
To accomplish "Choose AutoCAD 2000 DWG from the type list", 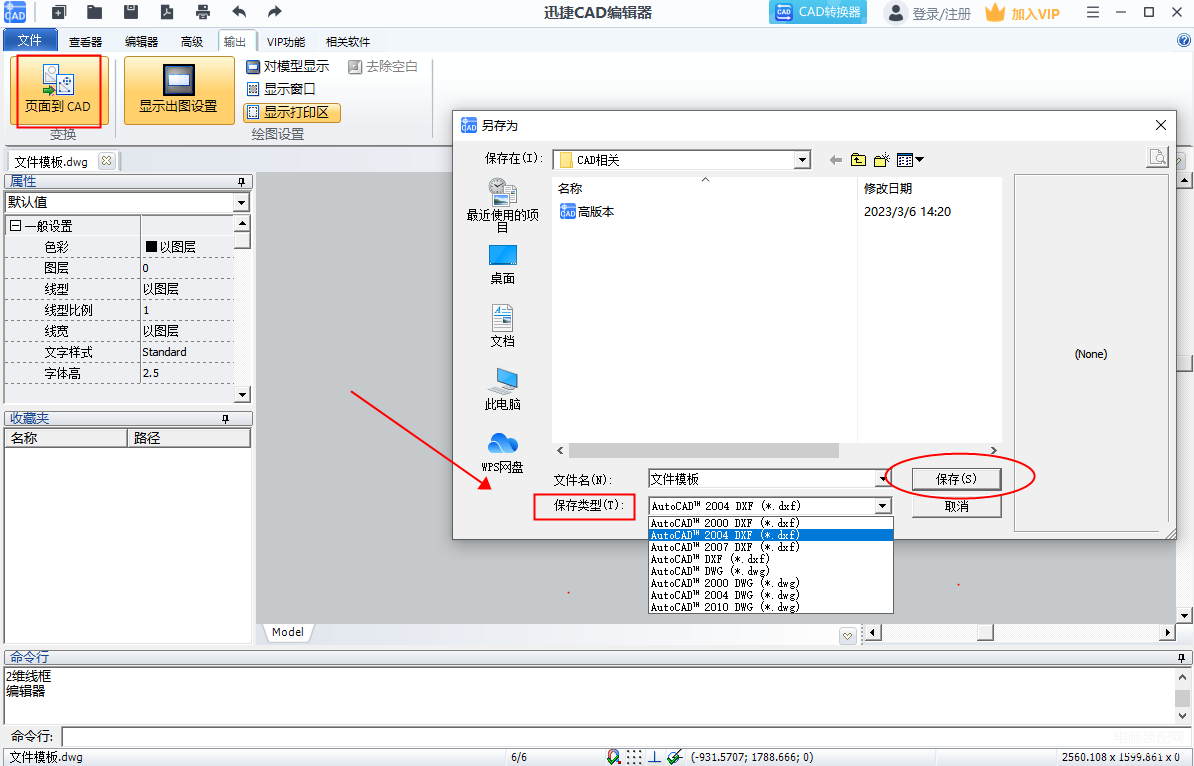I will [x=771, y=583].
